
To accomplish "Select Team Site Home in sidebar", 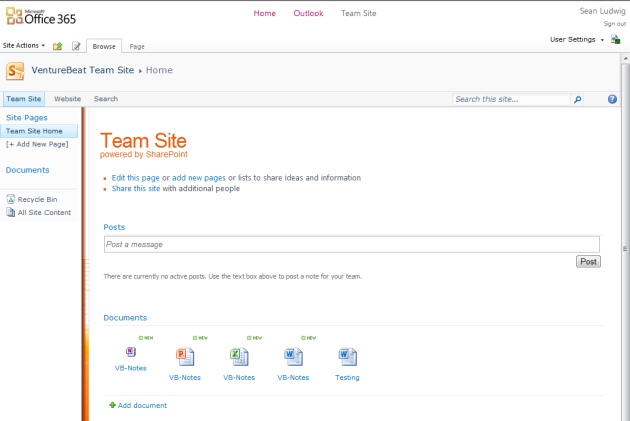I will coord(39,131).
